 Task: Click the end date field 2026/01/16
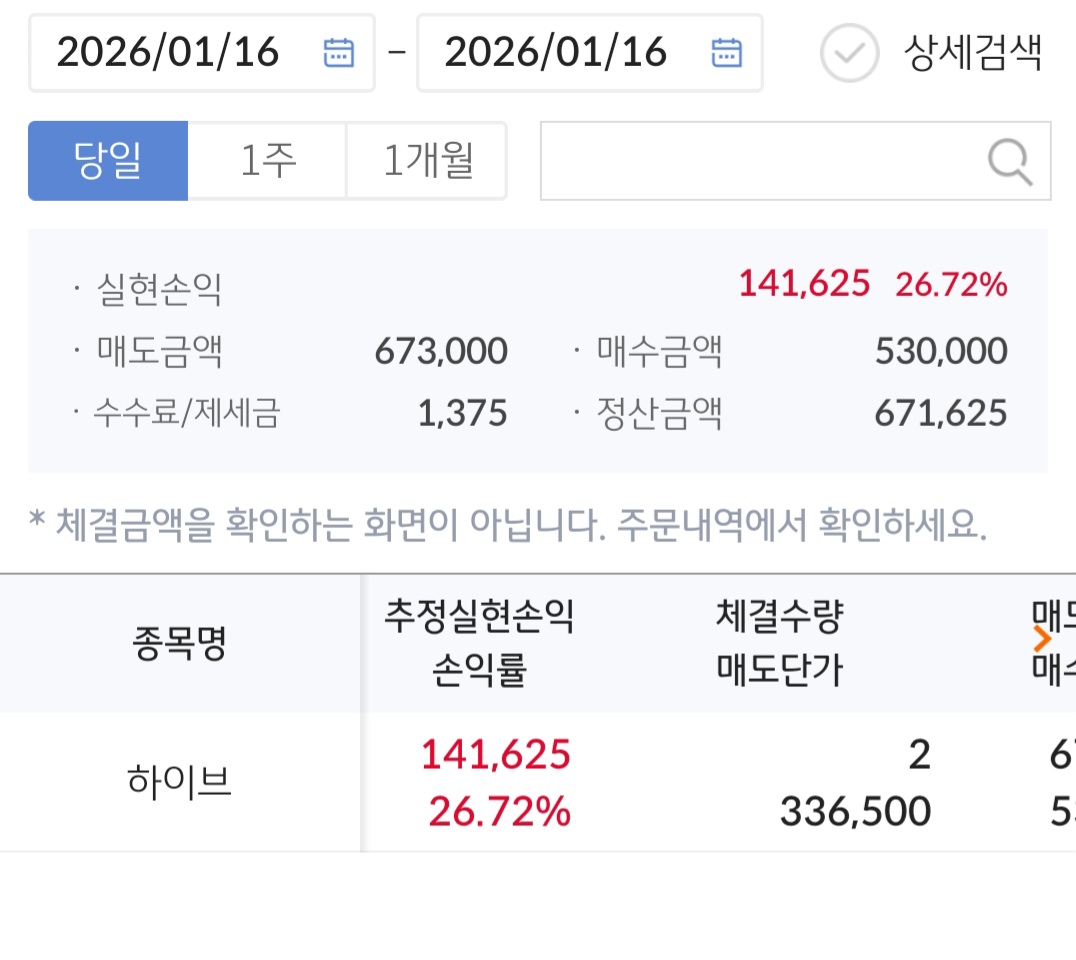pos(556,52)
